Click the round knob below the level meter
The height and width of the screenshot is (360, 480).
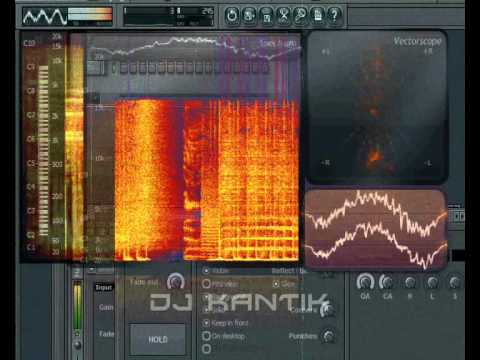click(x=77, y=345)
